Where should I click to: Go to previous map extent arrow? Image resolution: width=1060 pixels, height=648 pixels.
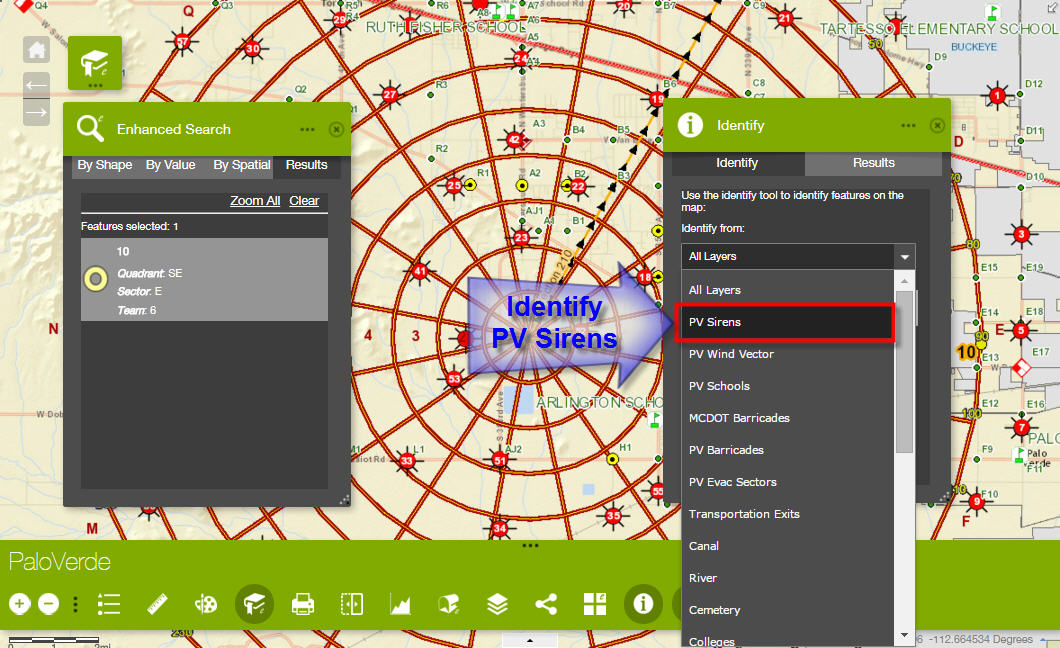[37, 85]
